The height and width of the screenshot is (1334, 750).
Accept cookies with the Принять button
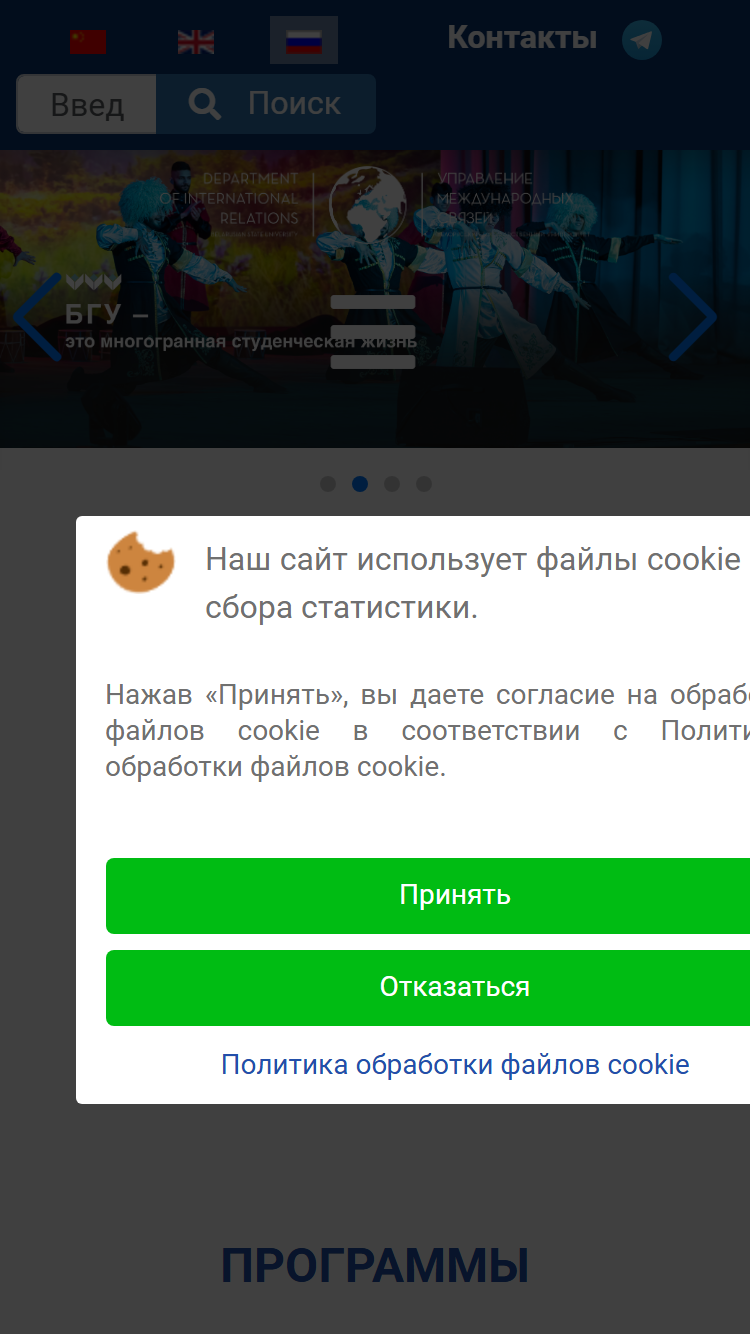pos(428,895)
